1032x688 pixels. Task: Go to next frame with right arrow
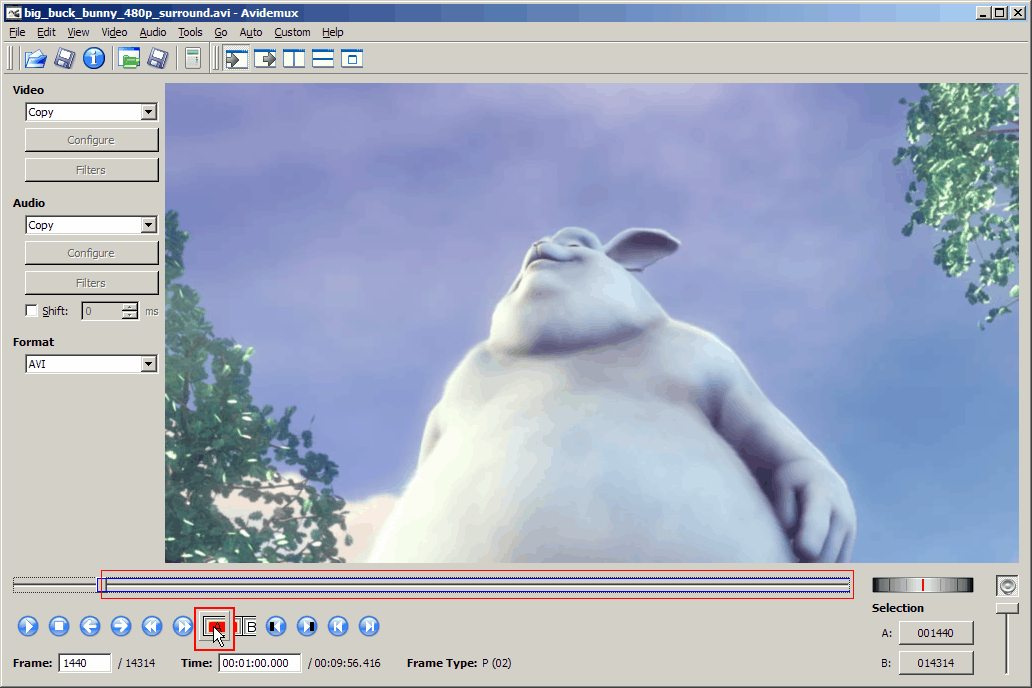point(120,626)
